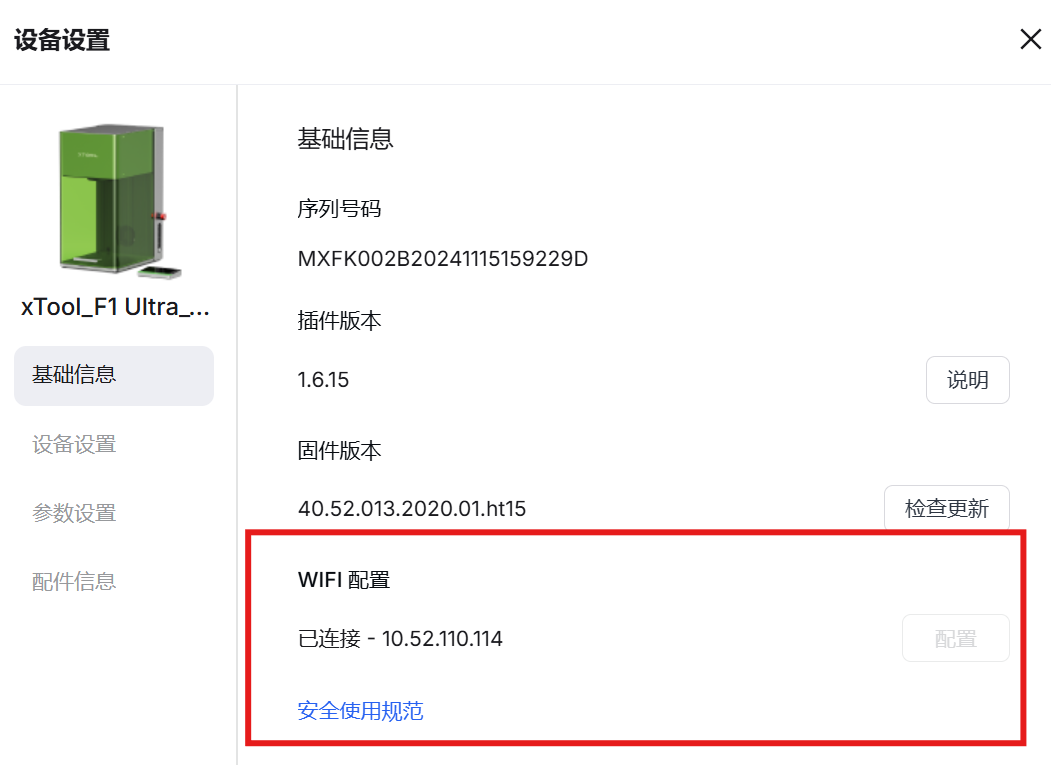Switch to the 设备设置 sidebar tab
The image size is (1051, 765).
pyautogui.click(x=74, y=444)
